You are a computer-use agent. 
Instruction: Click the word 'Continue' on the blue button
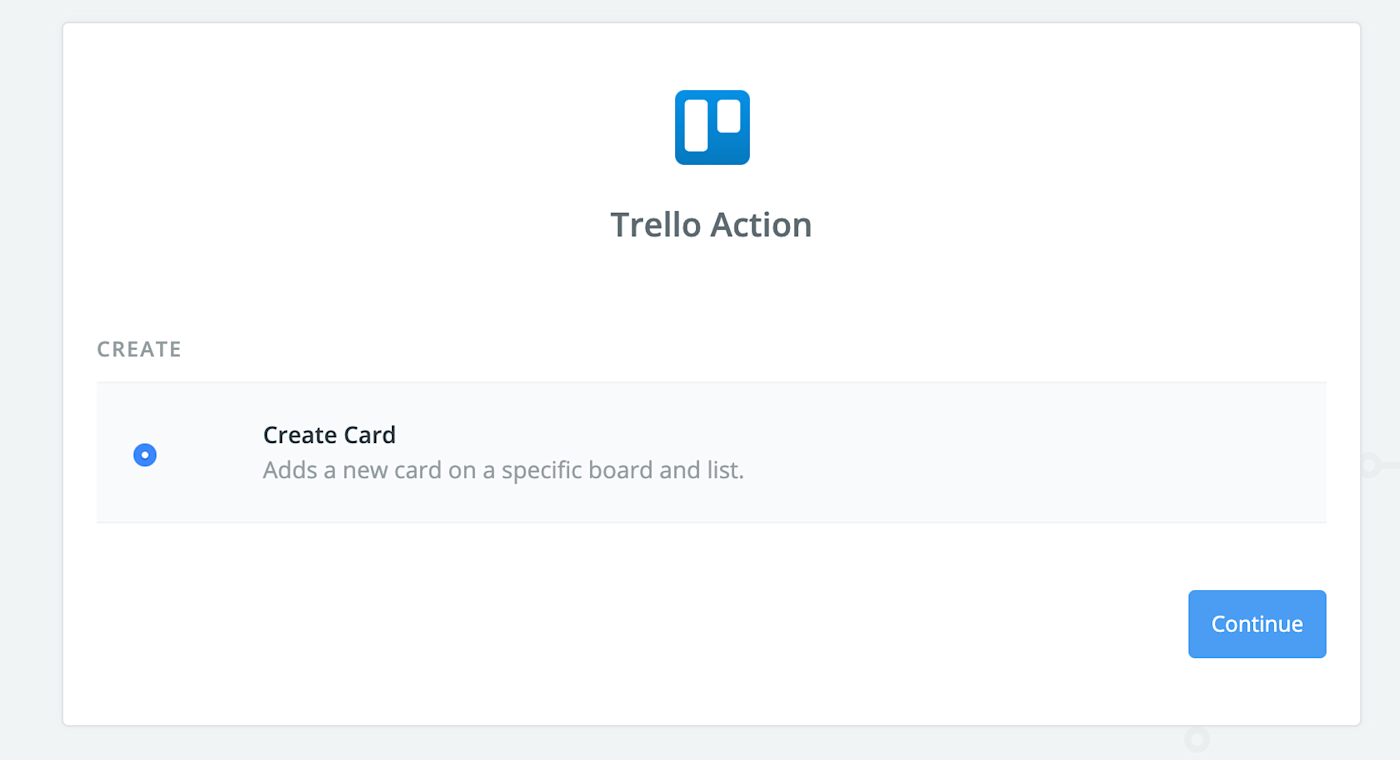1257,624
